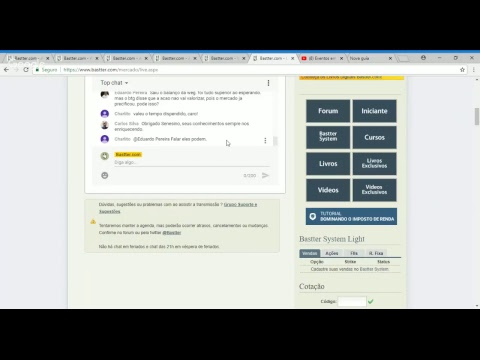Viewport: 480px width, 360px height.
Task: Open the @Bastter twitter link
Action: click(172, 233)
